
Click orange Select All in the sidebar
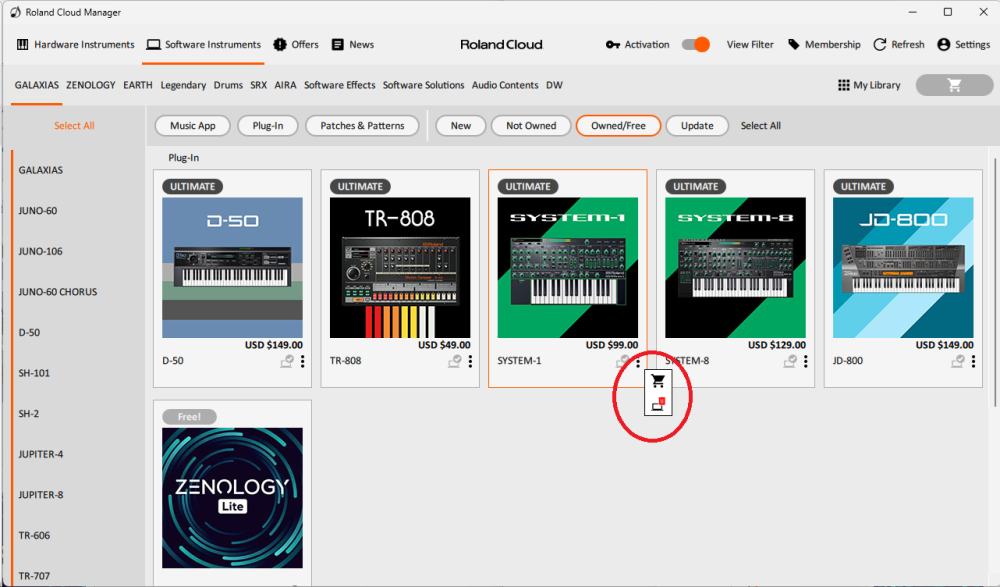pyautogui.click(x=74, y=126)
